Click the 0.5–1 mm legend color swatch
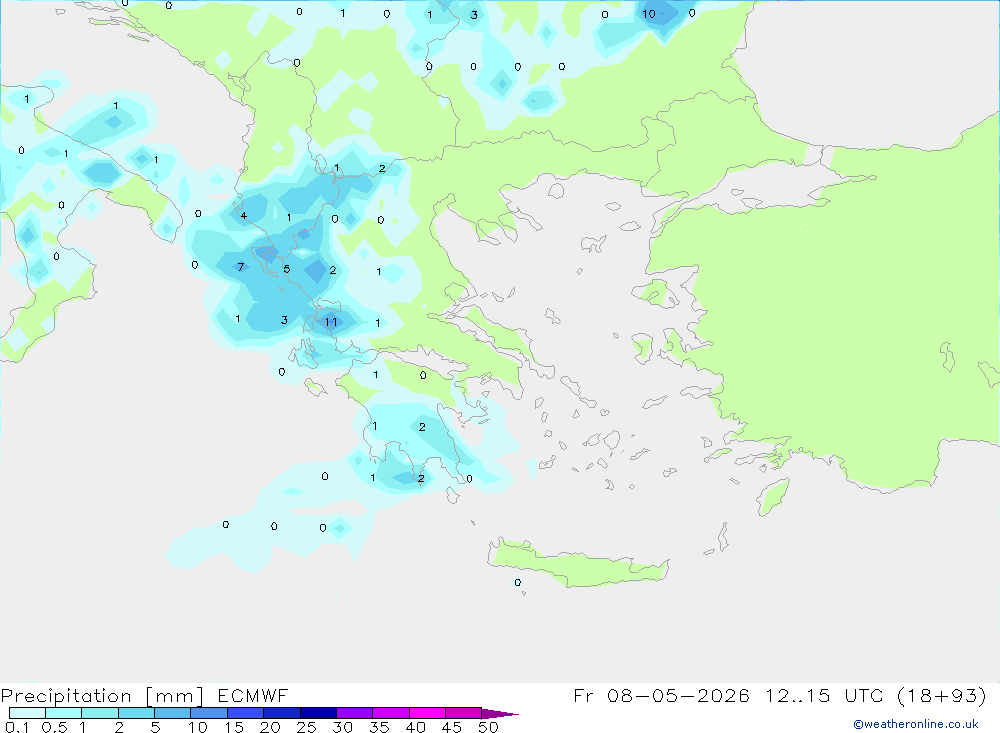The image size is (1000, 733). coord(63,713)
